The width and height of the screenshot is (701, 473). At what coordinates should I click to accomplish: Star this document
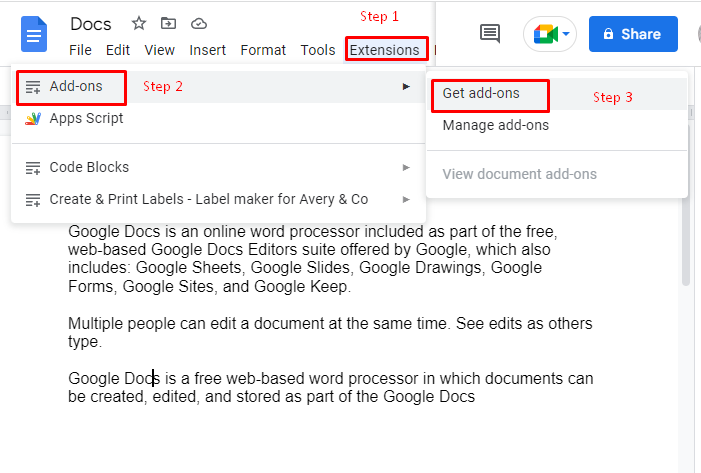[139, 23]
